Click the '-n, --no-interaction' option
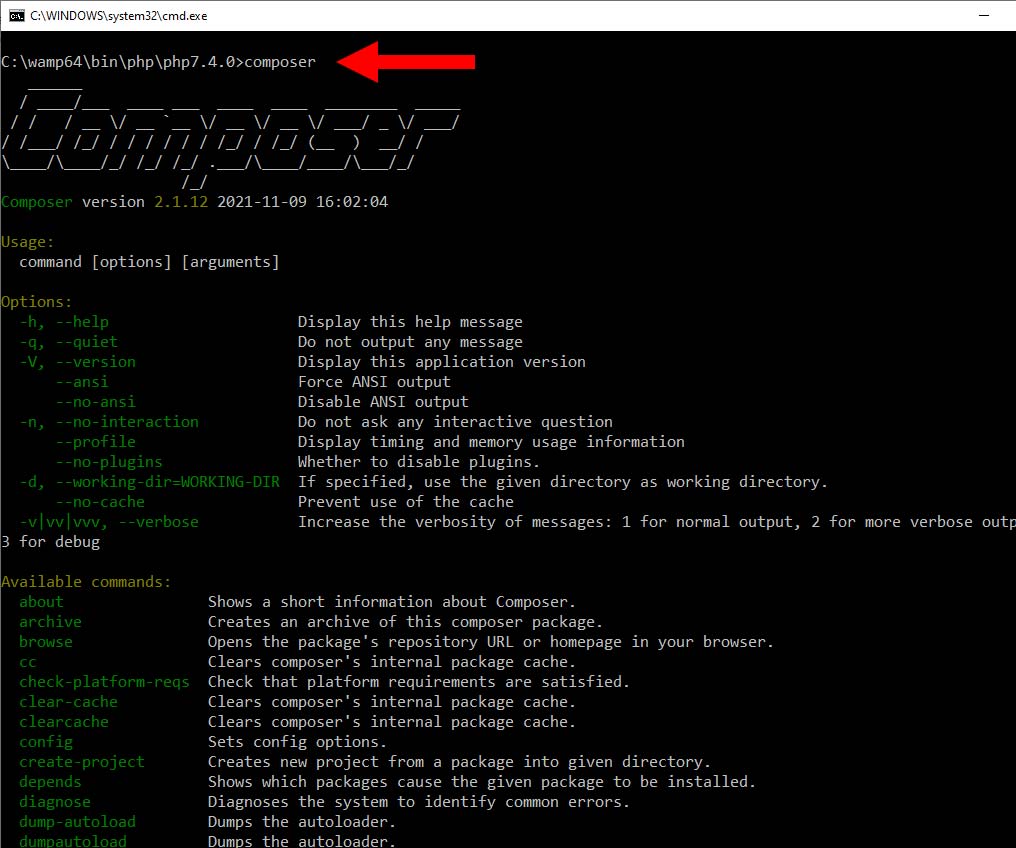This screenshot has width=1016, height=848. (x=109, y=422)
